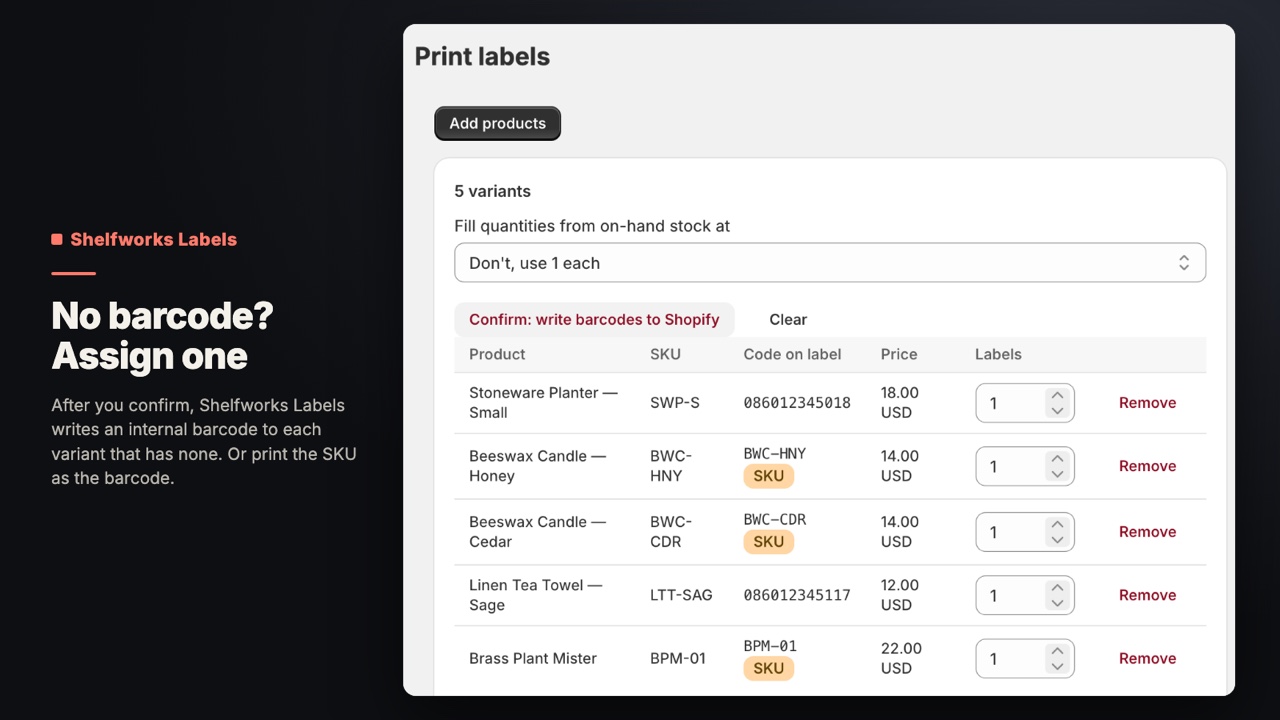Decrease label count for Beeswax Candle — Cedar
This screenshot has height=720, width=1280.
click(1057, 540)
